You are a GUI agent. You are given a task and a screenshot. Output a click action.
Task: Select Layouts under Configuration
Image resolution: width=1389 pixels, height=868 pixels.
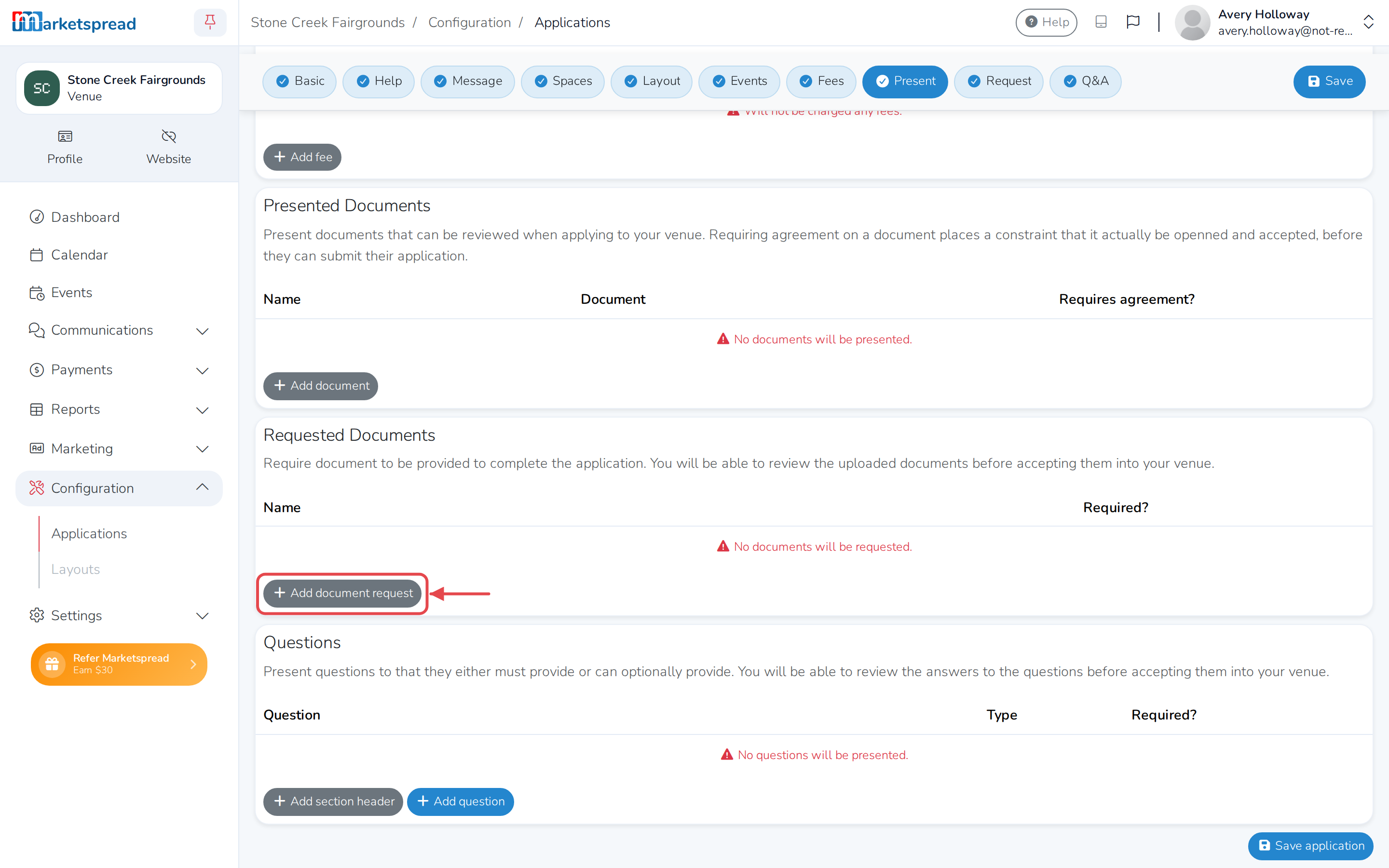pyautogui.click(x=75, y=569)
